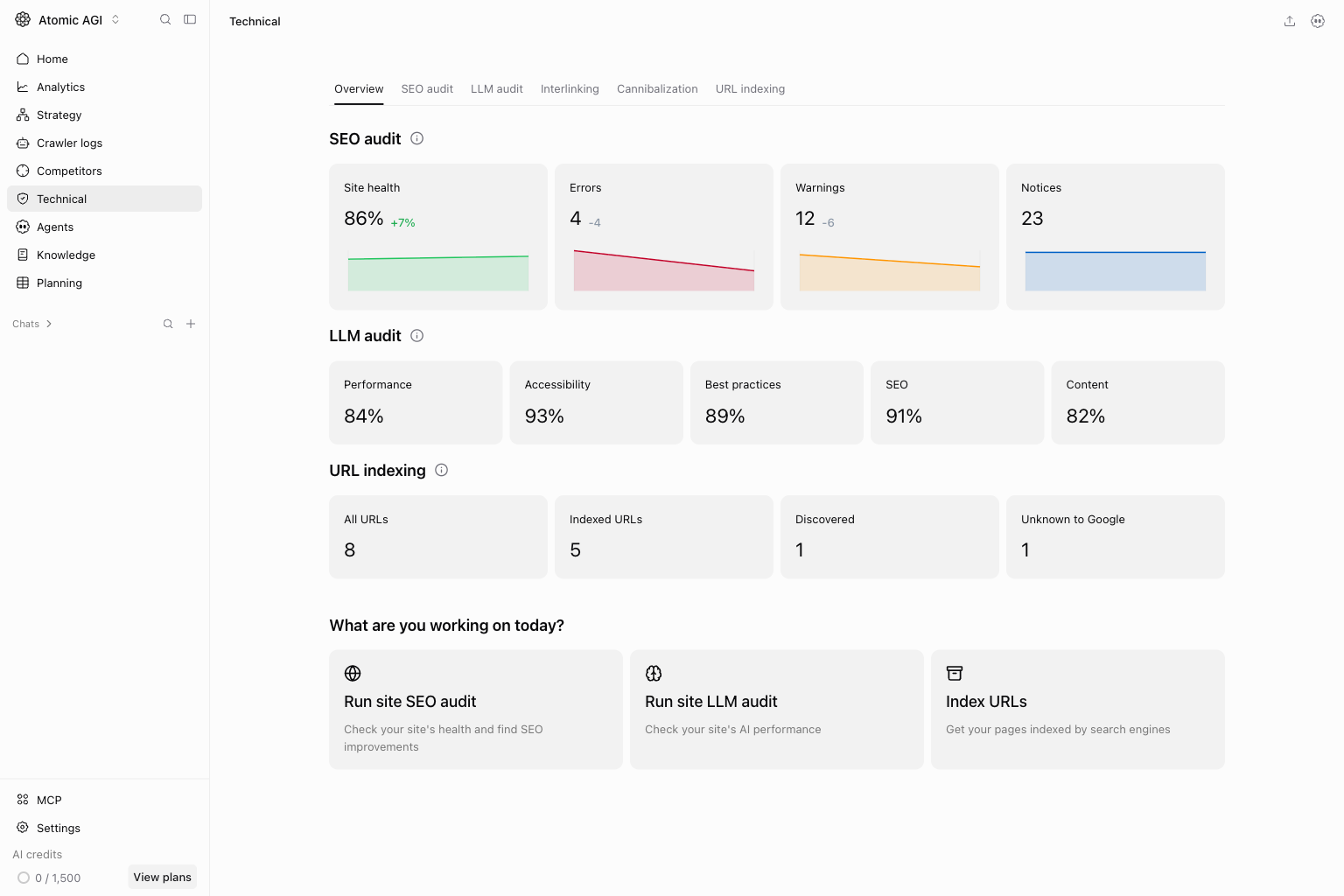Open the Atomic AGI workspace switcher chevron
The width and height of the screenshot is (1344, 896).
point(115,19)
